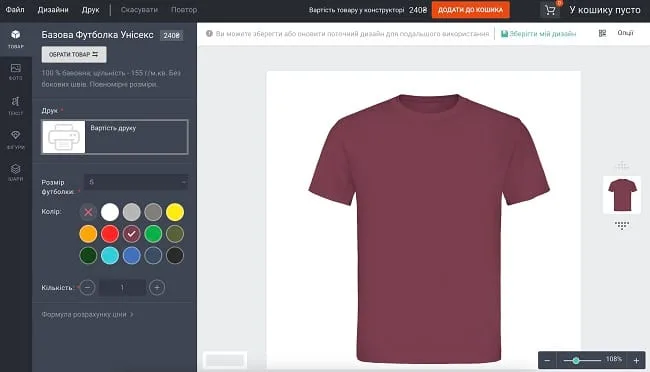Click the printer icon in Друк box

(x=64, y=137)
